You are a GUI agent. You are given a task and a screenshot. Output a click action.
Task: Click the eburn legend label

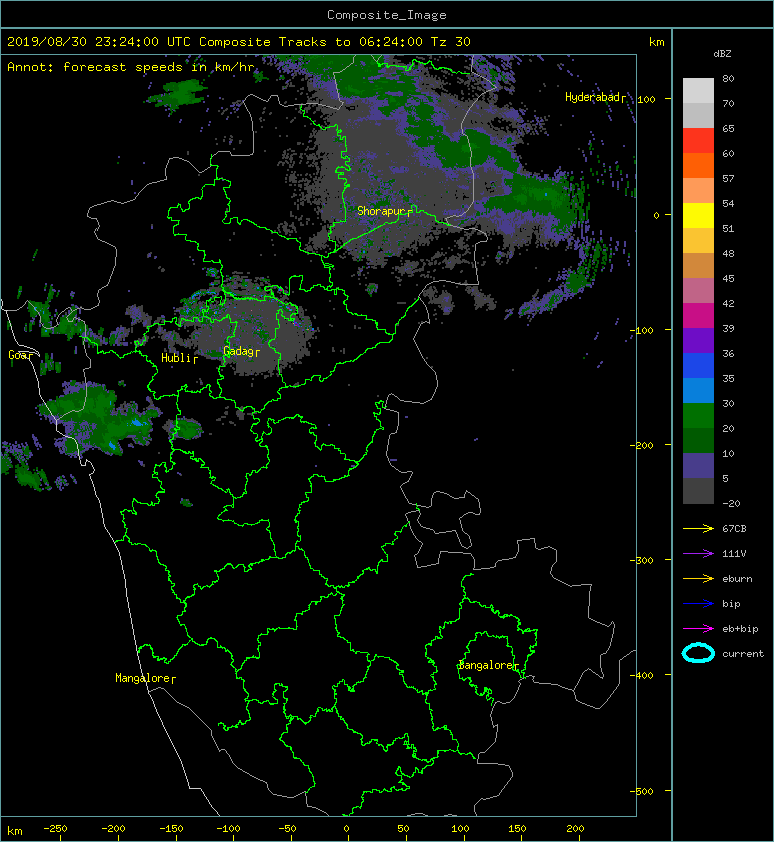pyautogui.click(x=737, y=579)
